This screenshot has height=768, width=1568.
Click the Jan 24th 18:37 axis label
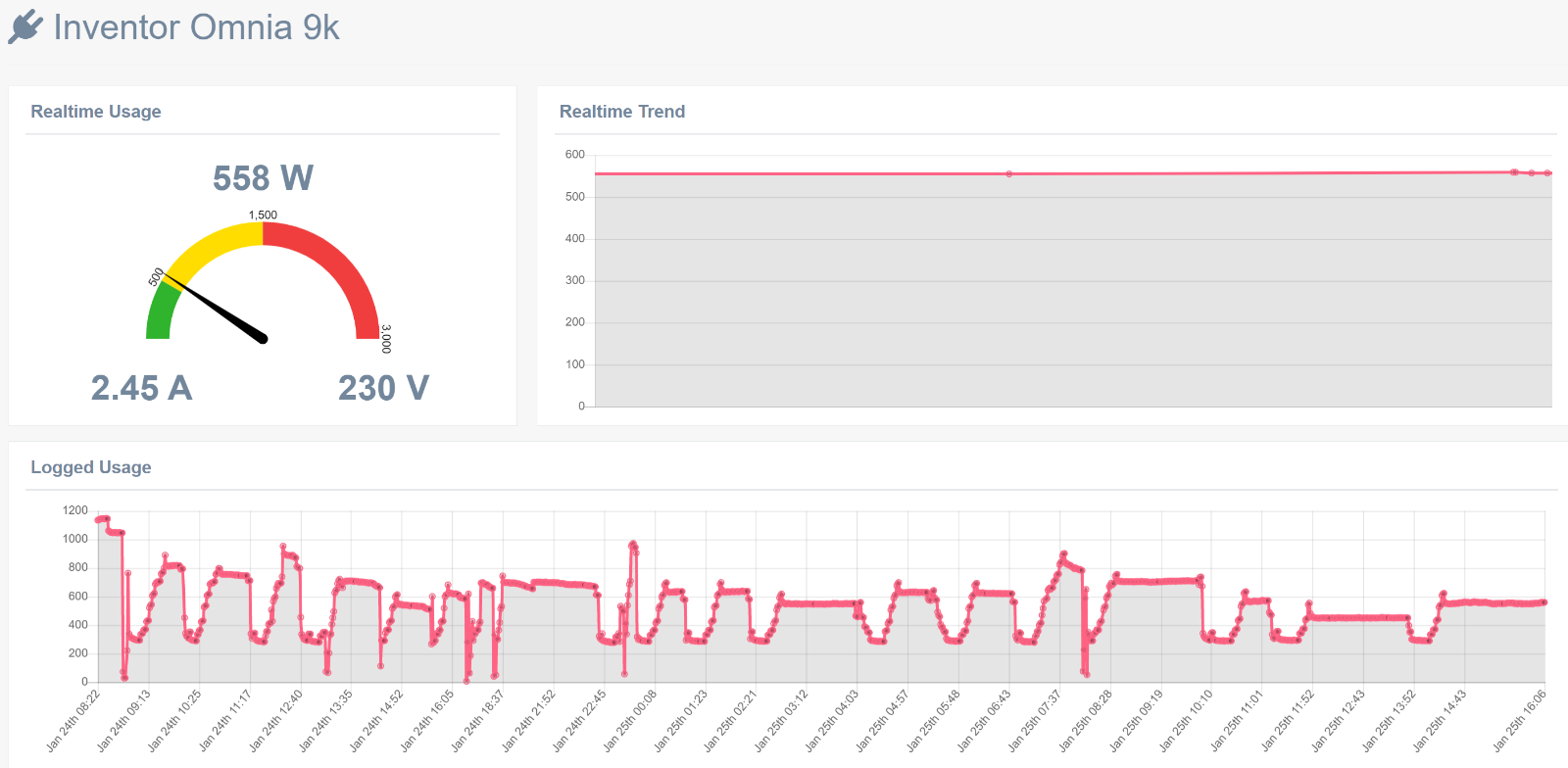point(478,720)
